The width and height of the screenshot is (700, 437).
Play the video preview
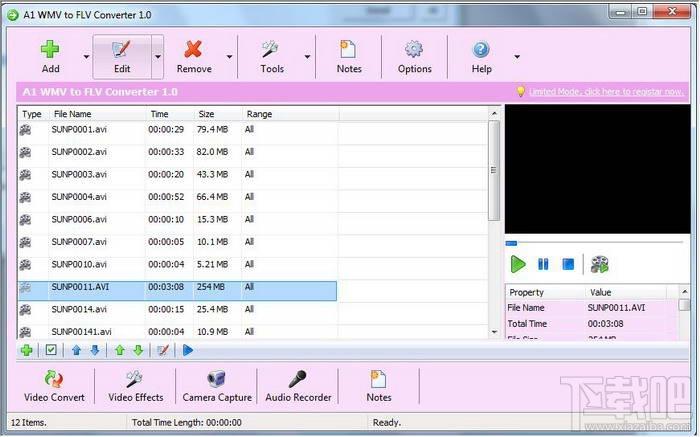click(518, 264)
